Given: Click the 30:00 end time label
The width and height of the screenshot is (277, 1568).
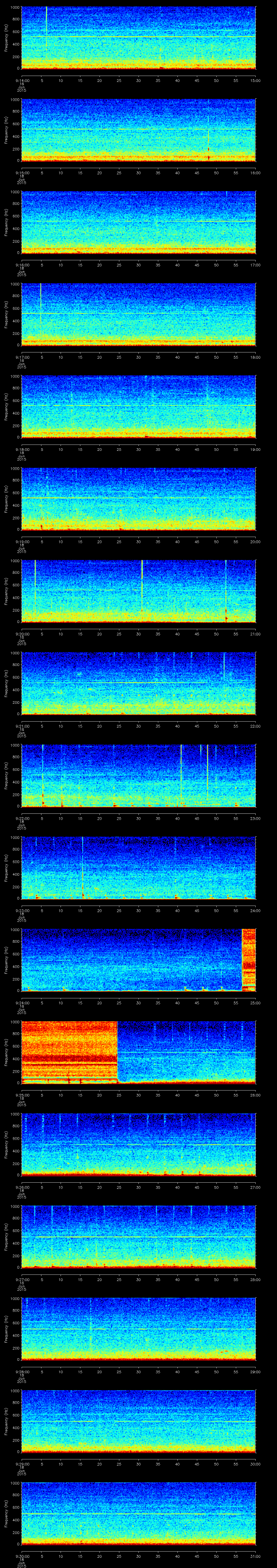Looking at the screenshot, I should 256,1464.
